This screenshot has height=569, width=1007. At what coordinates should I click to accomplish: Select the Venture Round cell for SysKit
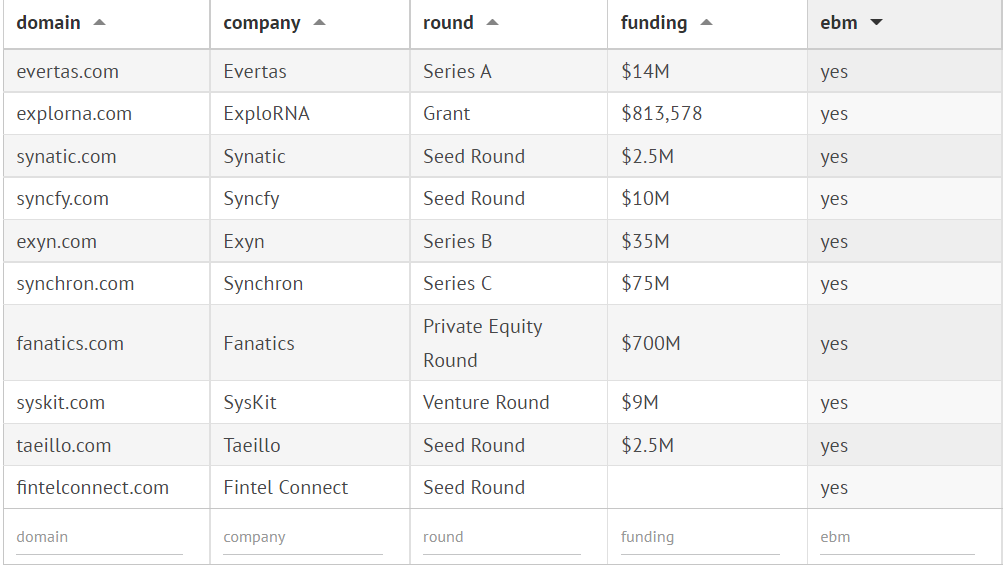click(x=486, y=403)
